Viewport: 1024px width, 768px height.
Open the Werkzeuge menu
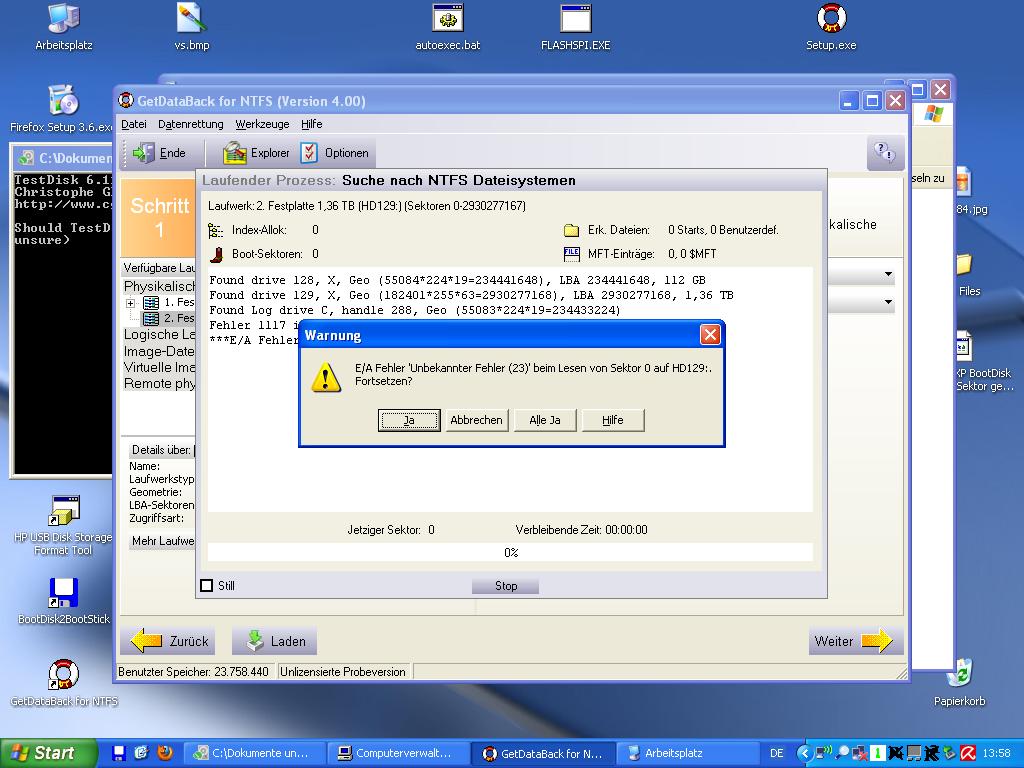(x=263, y=124)
